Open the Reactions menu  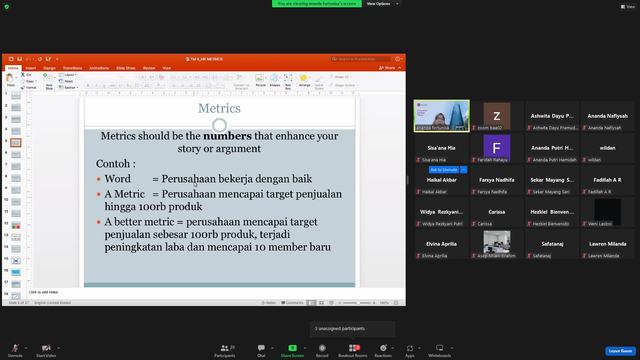click(x=383, y=350)
